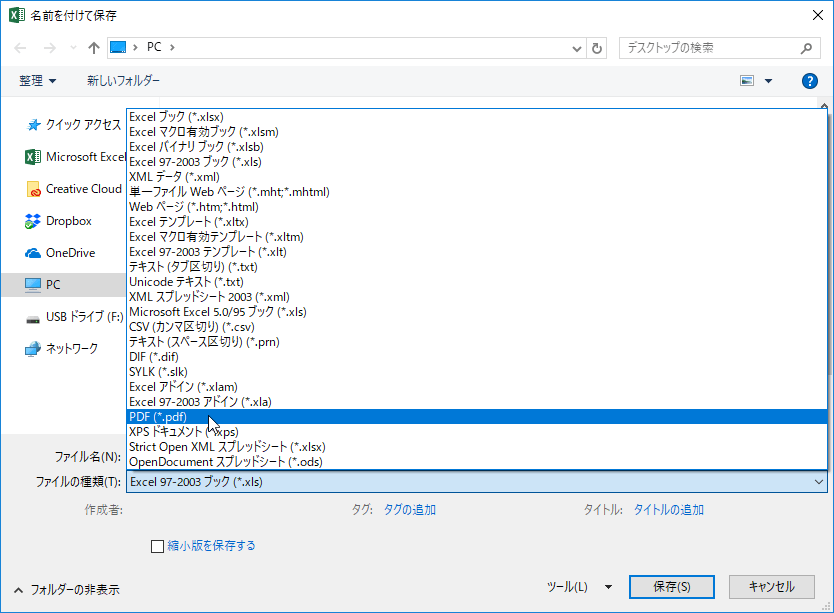
Task: Choose Web ページ (*.htm;*.html) type
Action: point(477,207)
